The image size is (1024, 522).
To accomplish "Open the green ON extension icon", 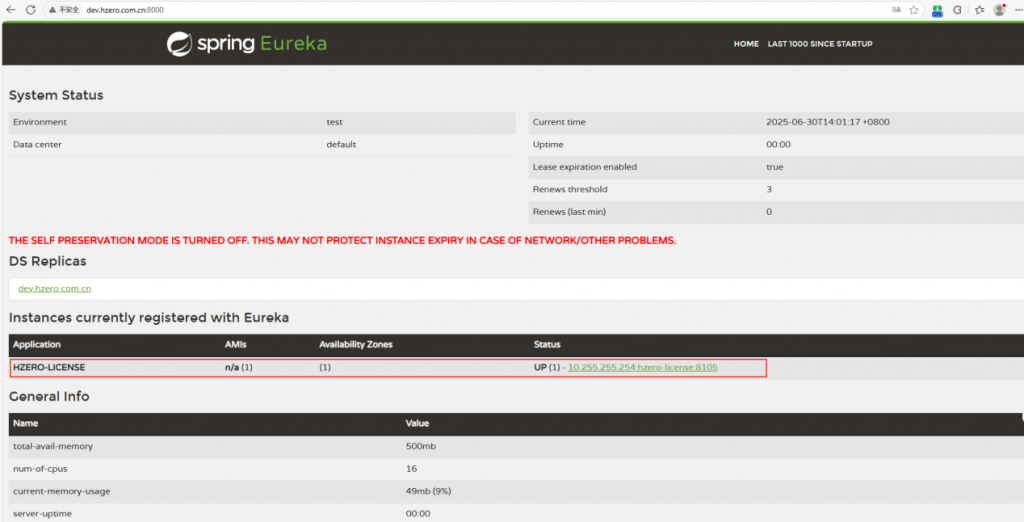I will 937,10.
